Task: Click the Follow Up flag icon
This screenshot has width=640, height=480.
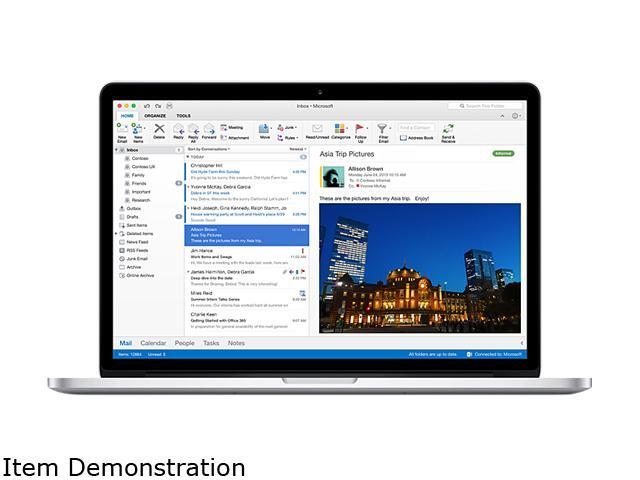Action: coord(359,129)
